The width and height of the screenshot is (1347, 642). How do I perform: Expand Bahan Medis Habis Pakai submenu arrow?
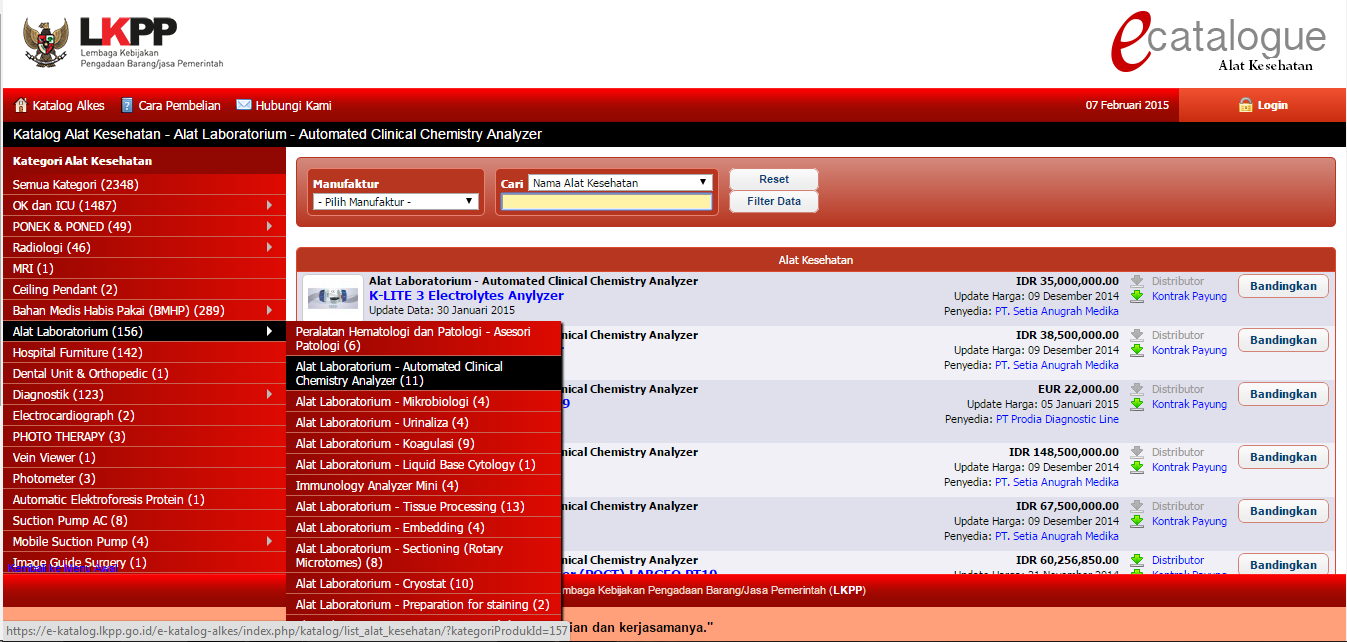point(269,310)
